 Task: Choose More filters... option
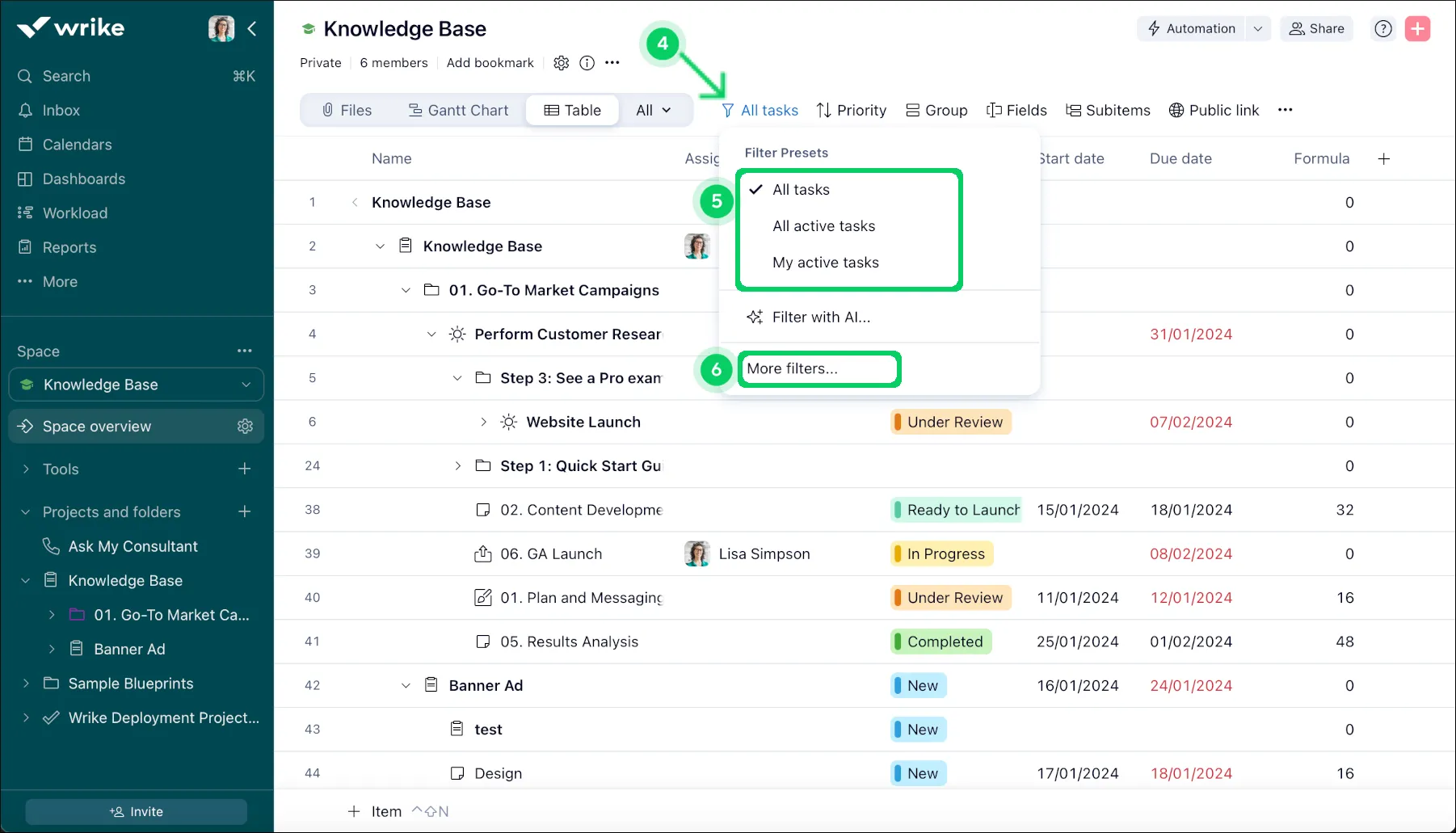pos(792,368)
